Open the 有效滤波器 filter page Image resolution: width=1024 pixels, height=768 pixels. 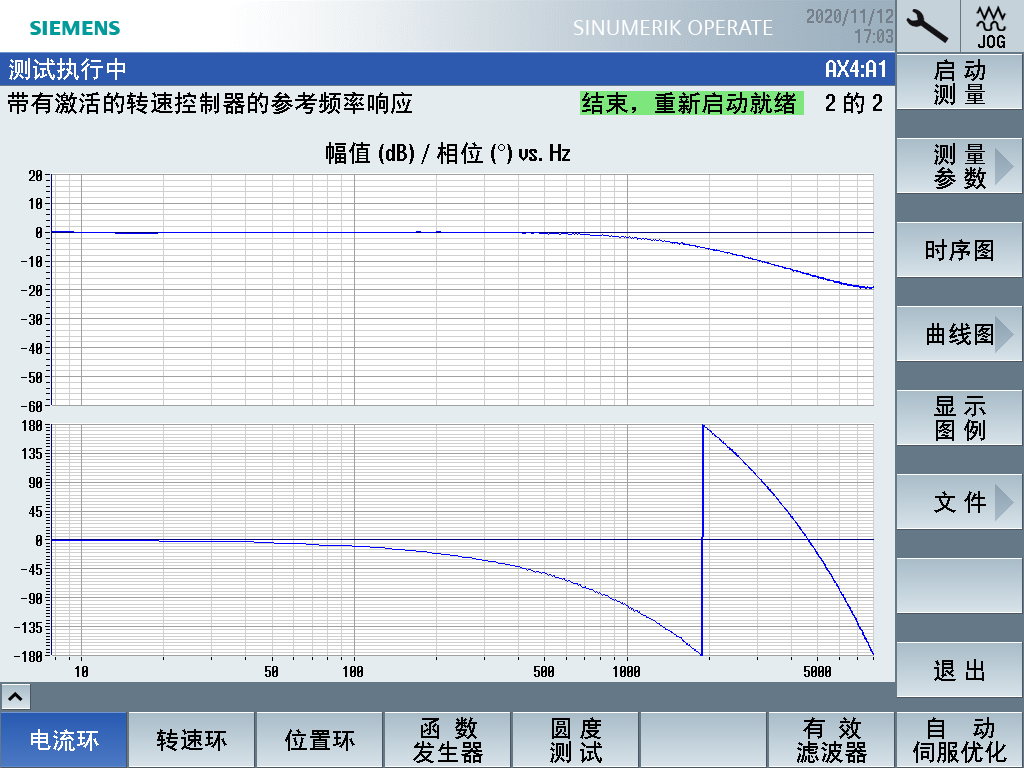pyautogui.click(x=831, y=740)
